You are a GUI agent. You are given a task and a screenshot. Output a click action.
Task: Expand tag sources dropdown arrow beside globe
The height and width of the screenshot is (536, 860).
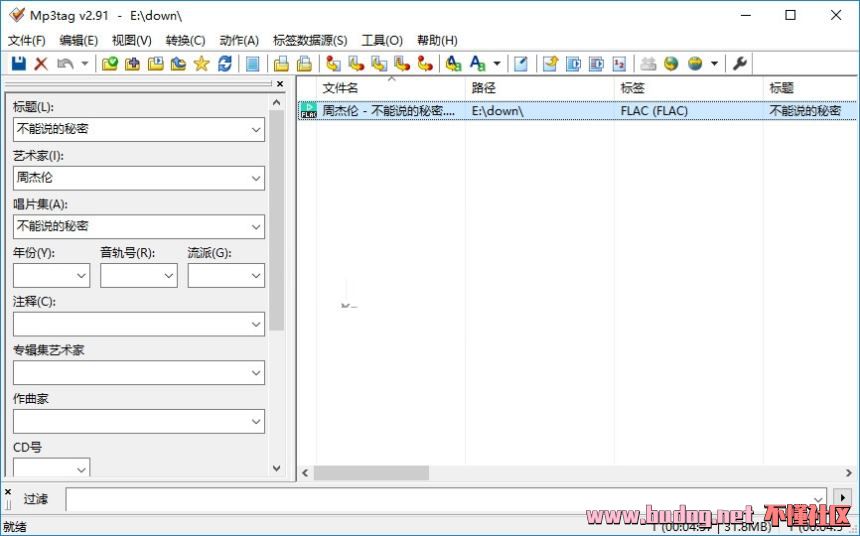click(x=714, y=64)
